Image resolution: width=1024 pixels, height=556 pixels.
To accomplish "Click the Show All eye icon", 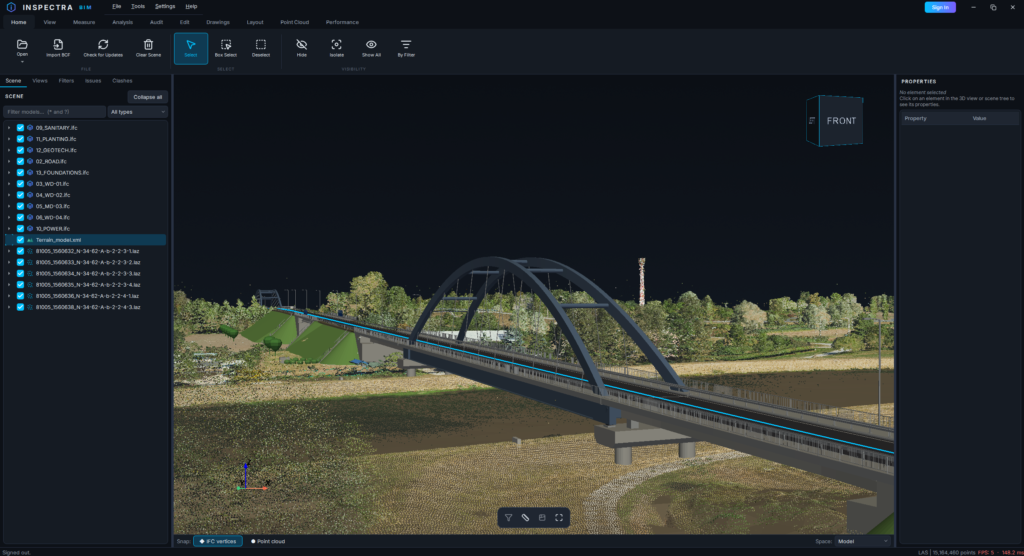I will pos(371,44).
